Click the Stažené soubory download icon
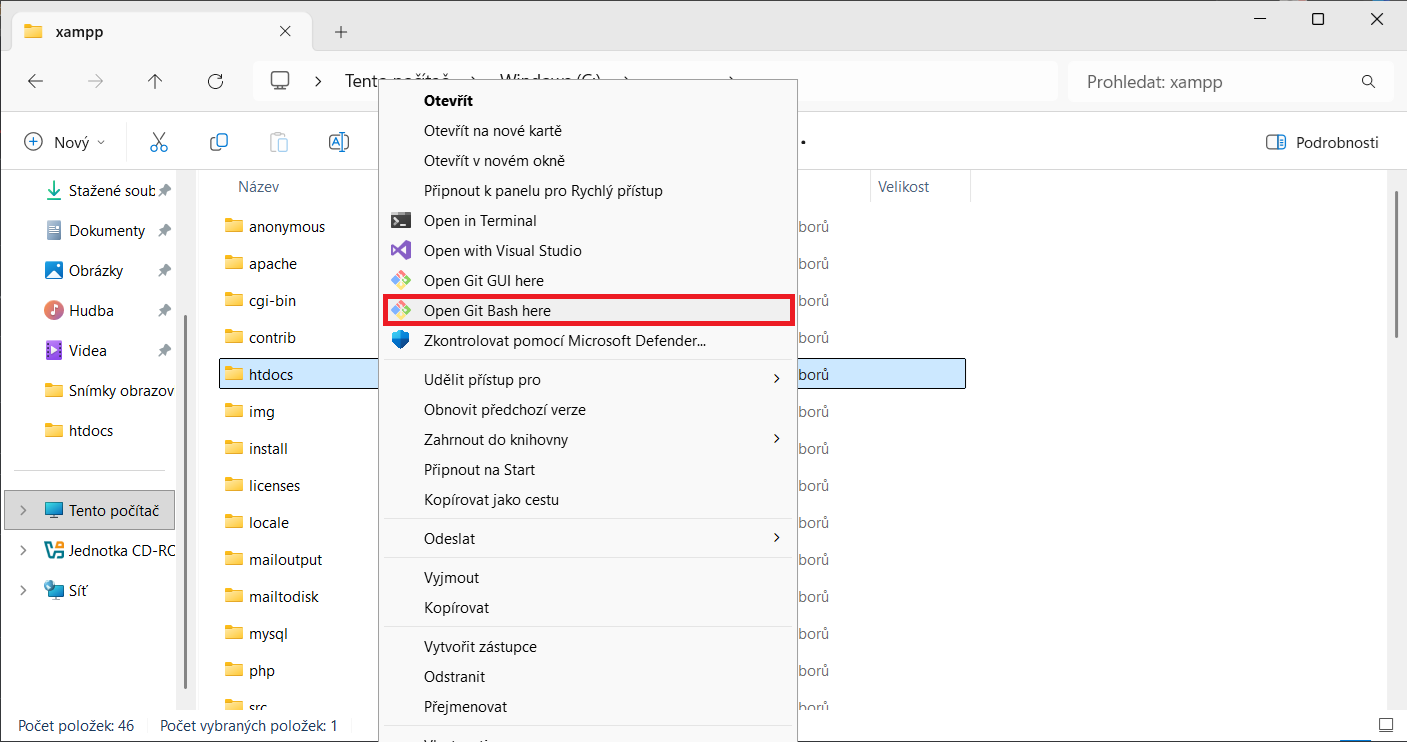The image size is (1407, 742). [54, 190]
